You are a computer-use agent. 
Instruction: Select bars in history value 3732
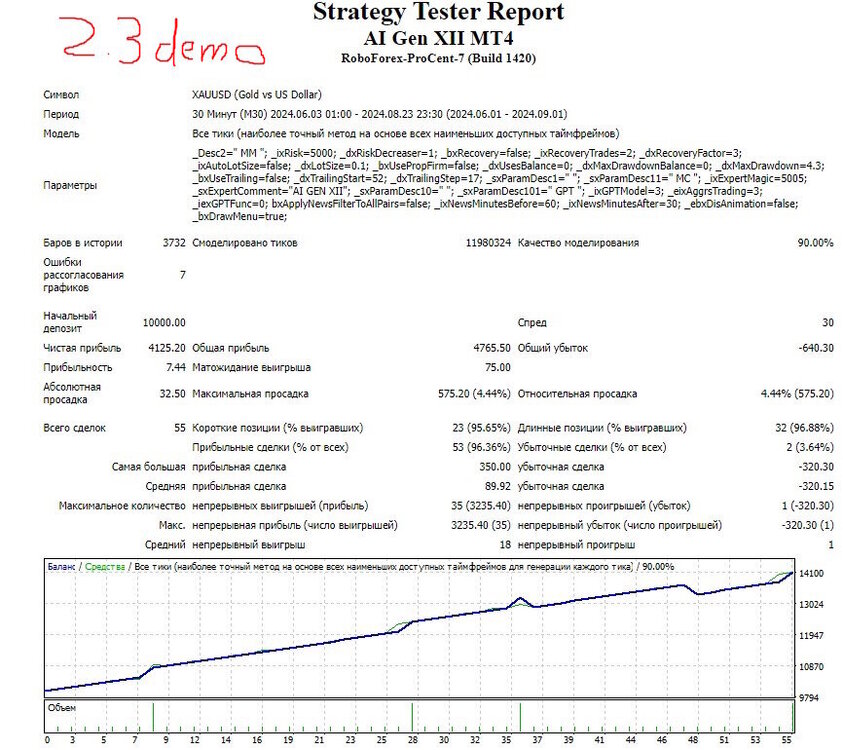(174, 242)
